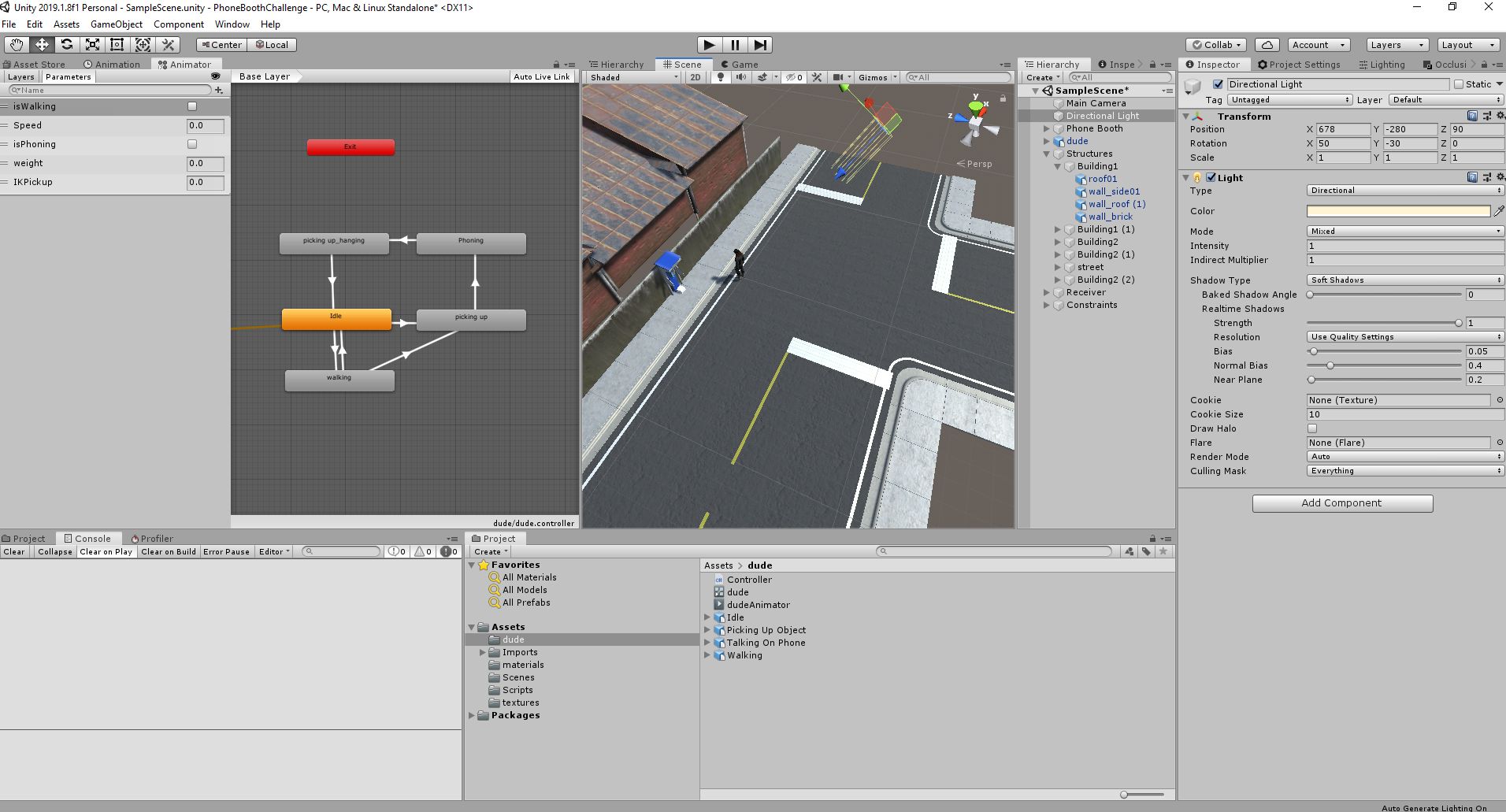
Task: Click the Pause button
Action: point(735,45)
